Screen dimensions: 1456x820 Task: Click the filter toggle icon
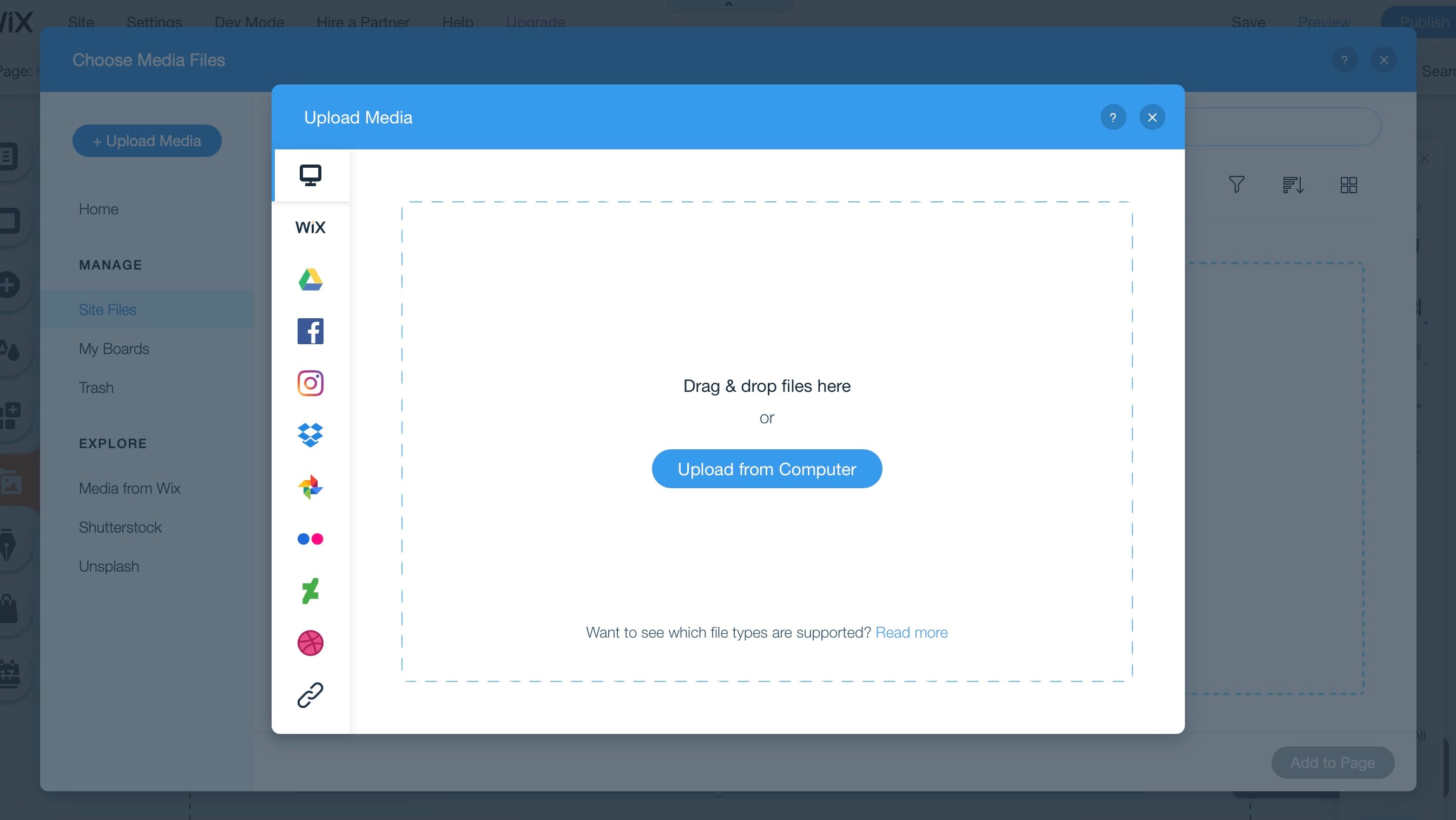(x=1237, y=184)
